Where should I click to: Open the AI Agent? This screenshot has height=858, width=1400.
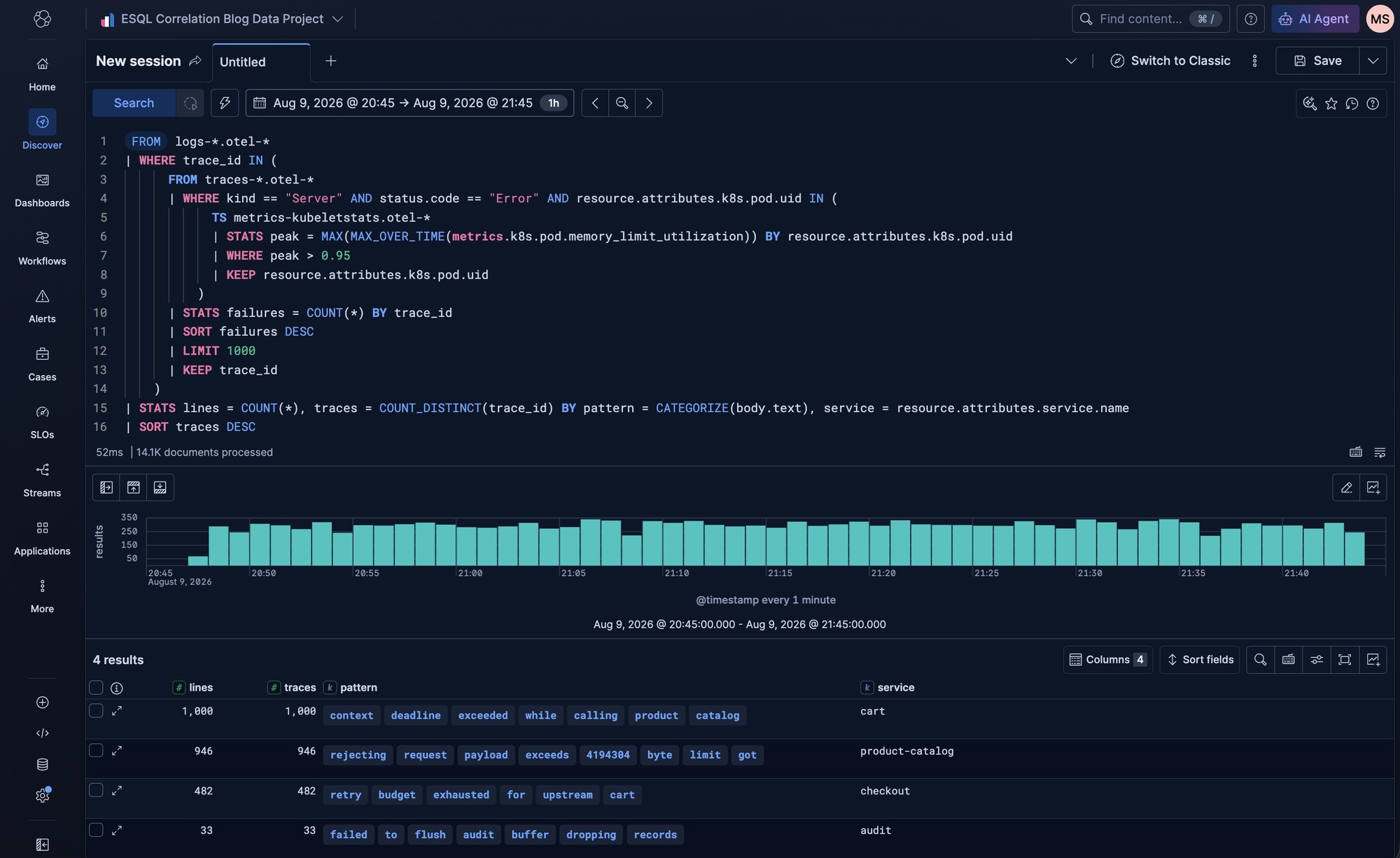1315,19
